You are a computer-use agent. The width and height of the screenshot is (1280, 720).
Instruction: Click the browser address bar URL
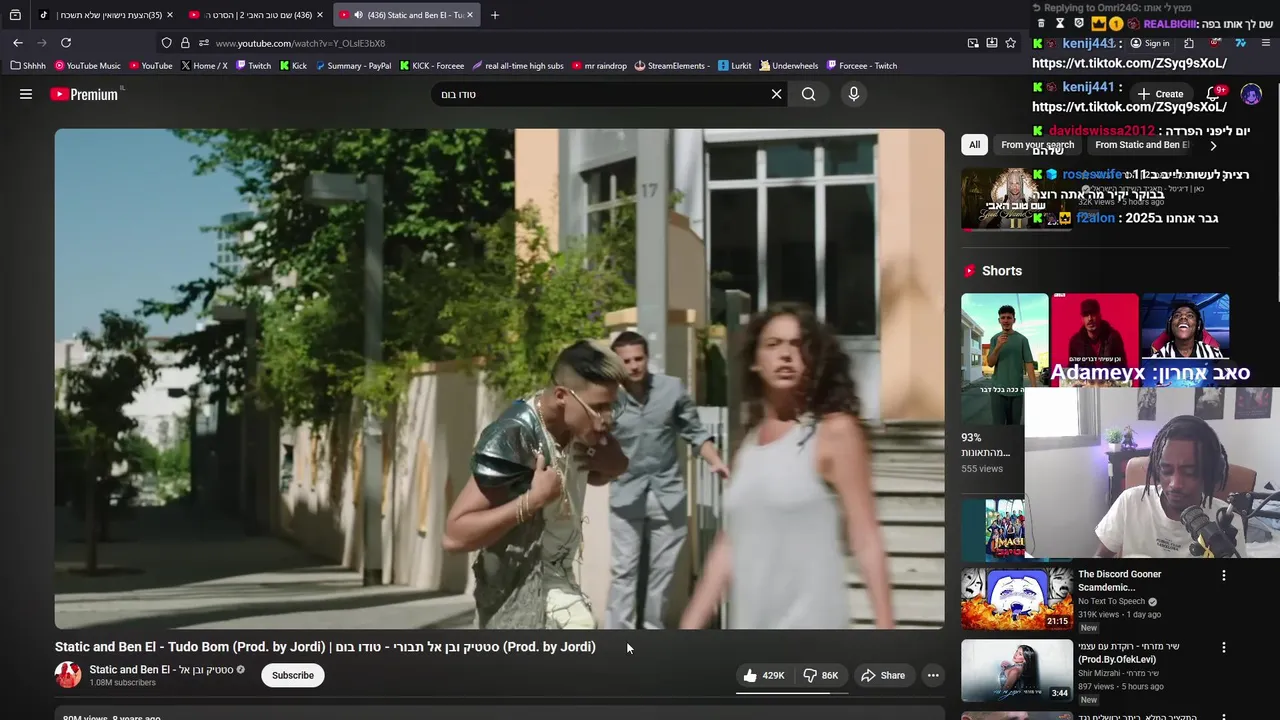(x=300, y=43)
